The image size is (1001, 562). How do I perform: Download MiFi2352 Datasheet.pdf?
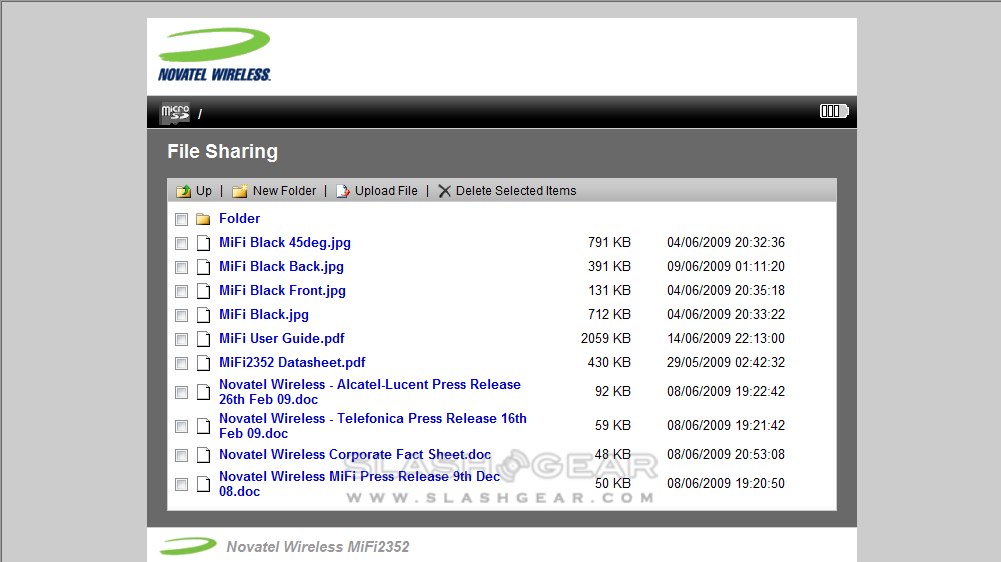292,362
